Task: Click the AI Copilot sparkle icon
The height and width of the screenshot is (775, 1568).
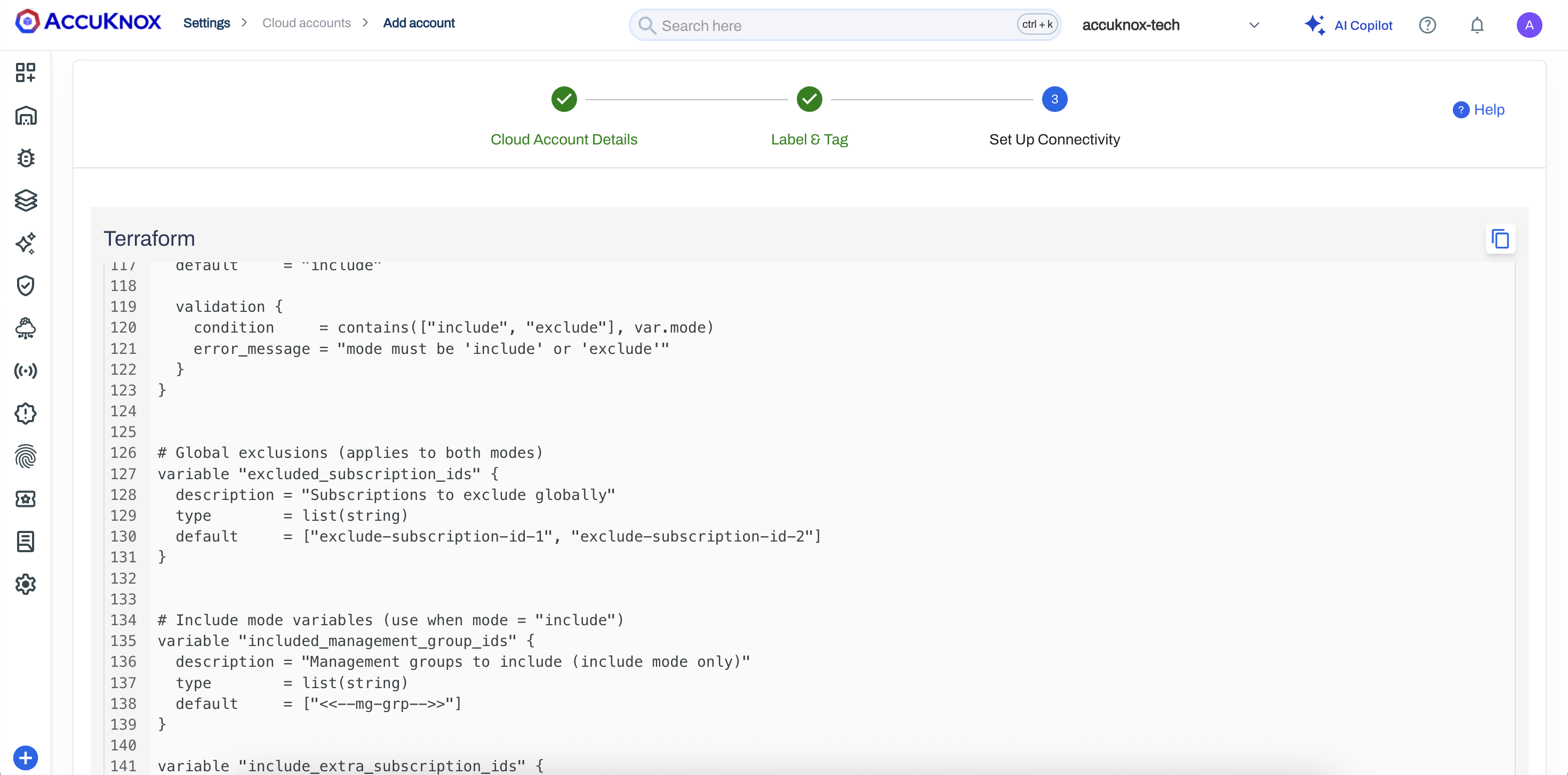Action: [x=1315, y=25]
